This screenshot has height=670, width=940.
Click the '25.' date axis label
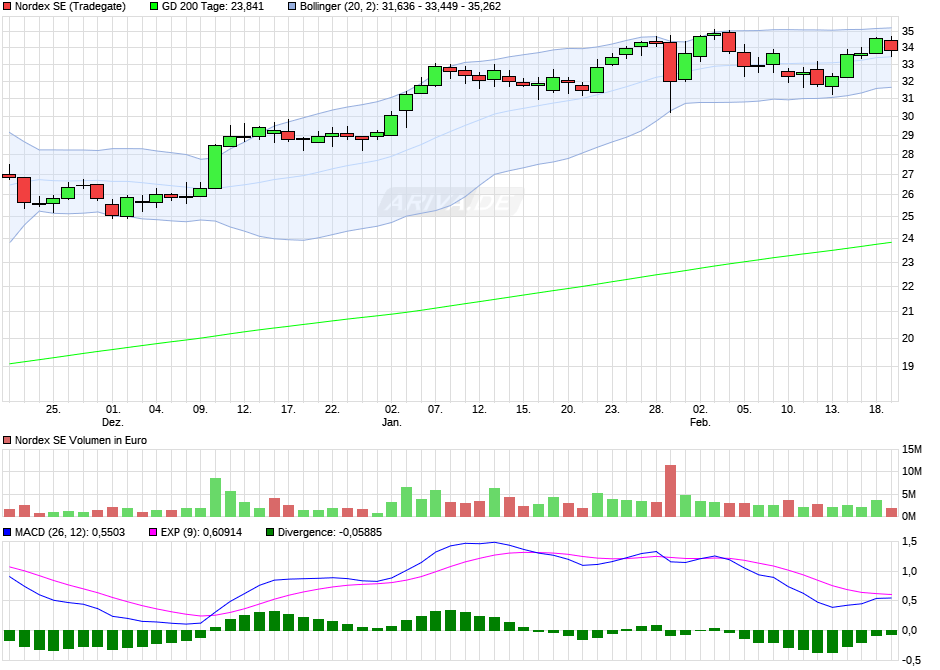pos(53,409)
